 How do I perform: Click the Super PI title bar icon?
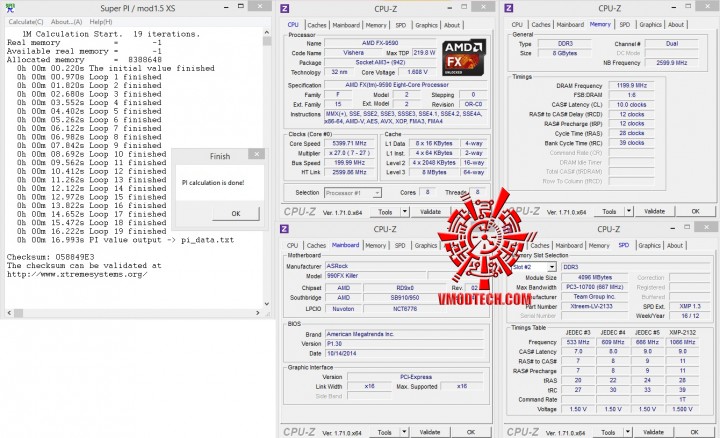10,8
